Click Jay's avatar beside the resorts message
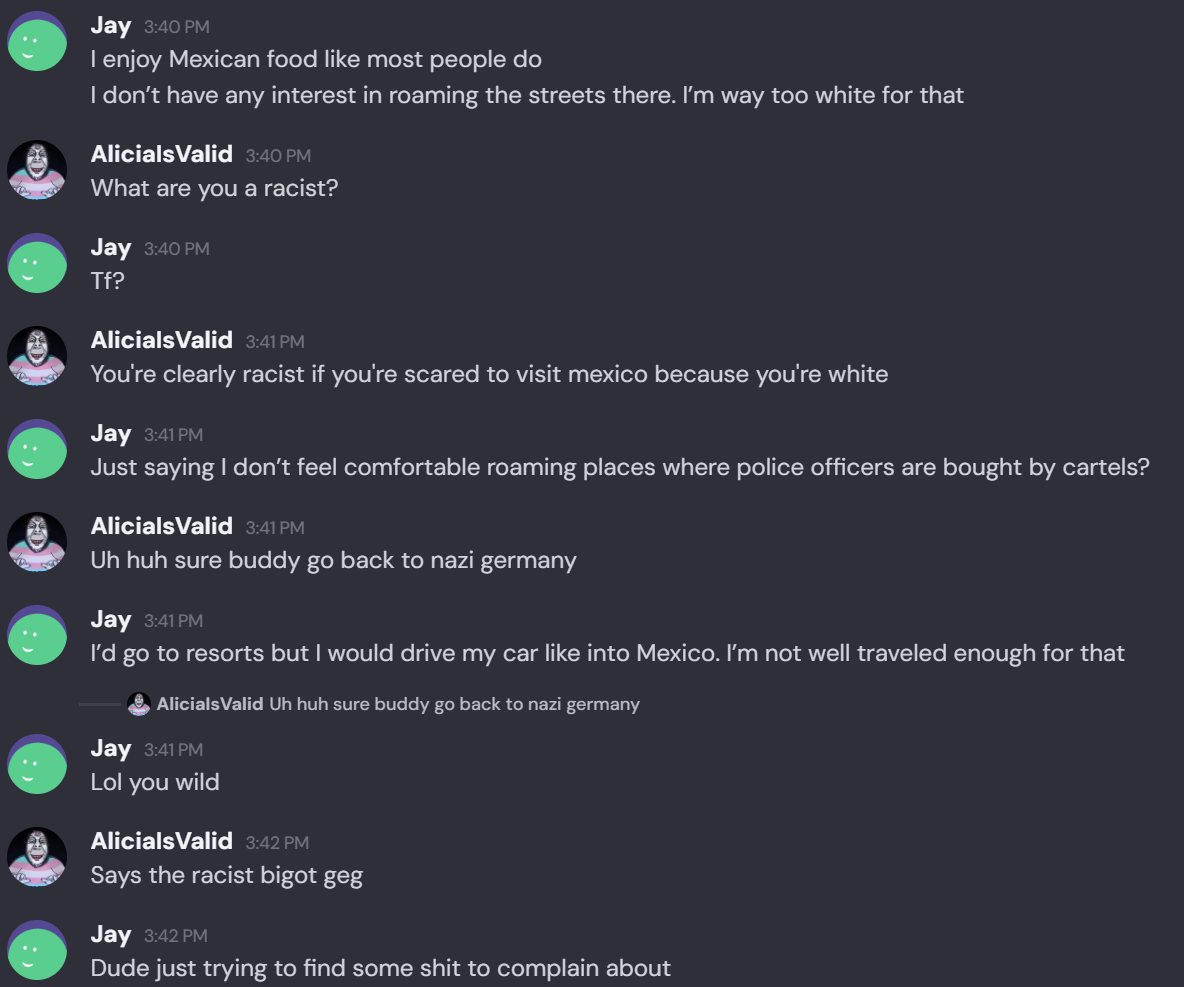 point(37,635)
